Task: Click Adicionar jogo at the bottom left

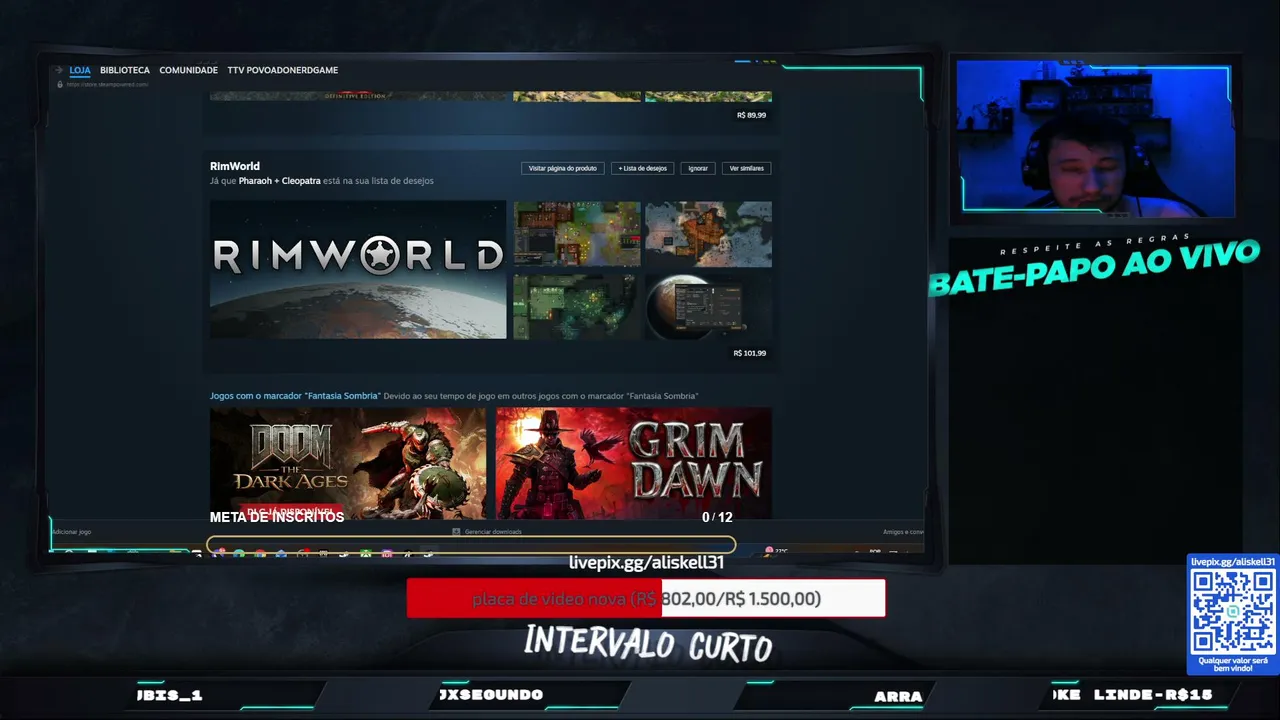Action: pos(71,532)
